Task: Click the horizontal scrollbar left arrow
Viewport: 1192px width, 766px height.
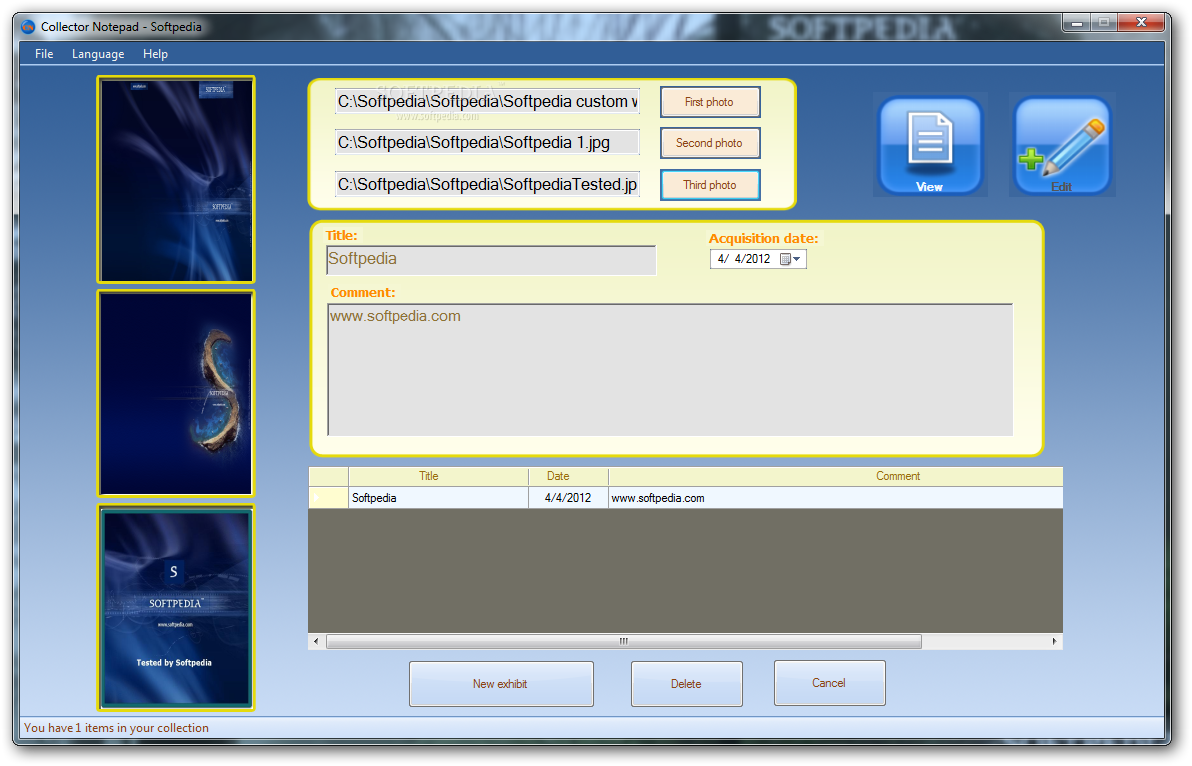Action: pyautogui.click(x=316, y=641)
